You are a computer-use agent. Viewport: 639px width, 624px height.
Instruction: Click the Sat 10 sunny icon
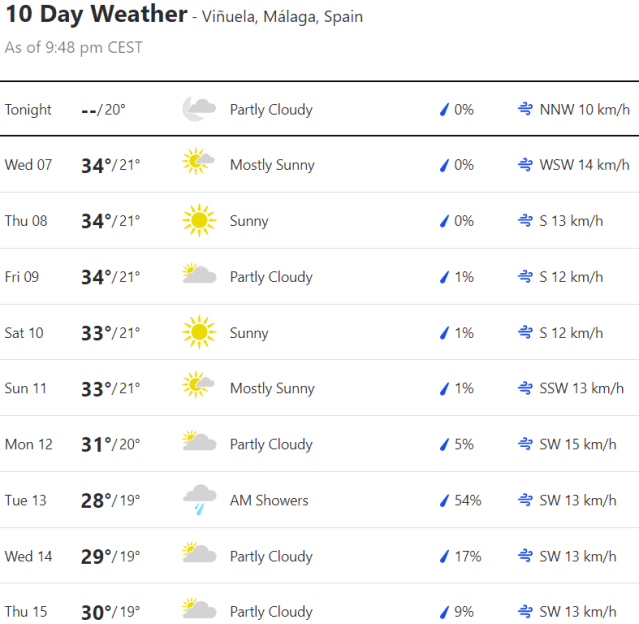pyautogui.click(x=198, y=332)
